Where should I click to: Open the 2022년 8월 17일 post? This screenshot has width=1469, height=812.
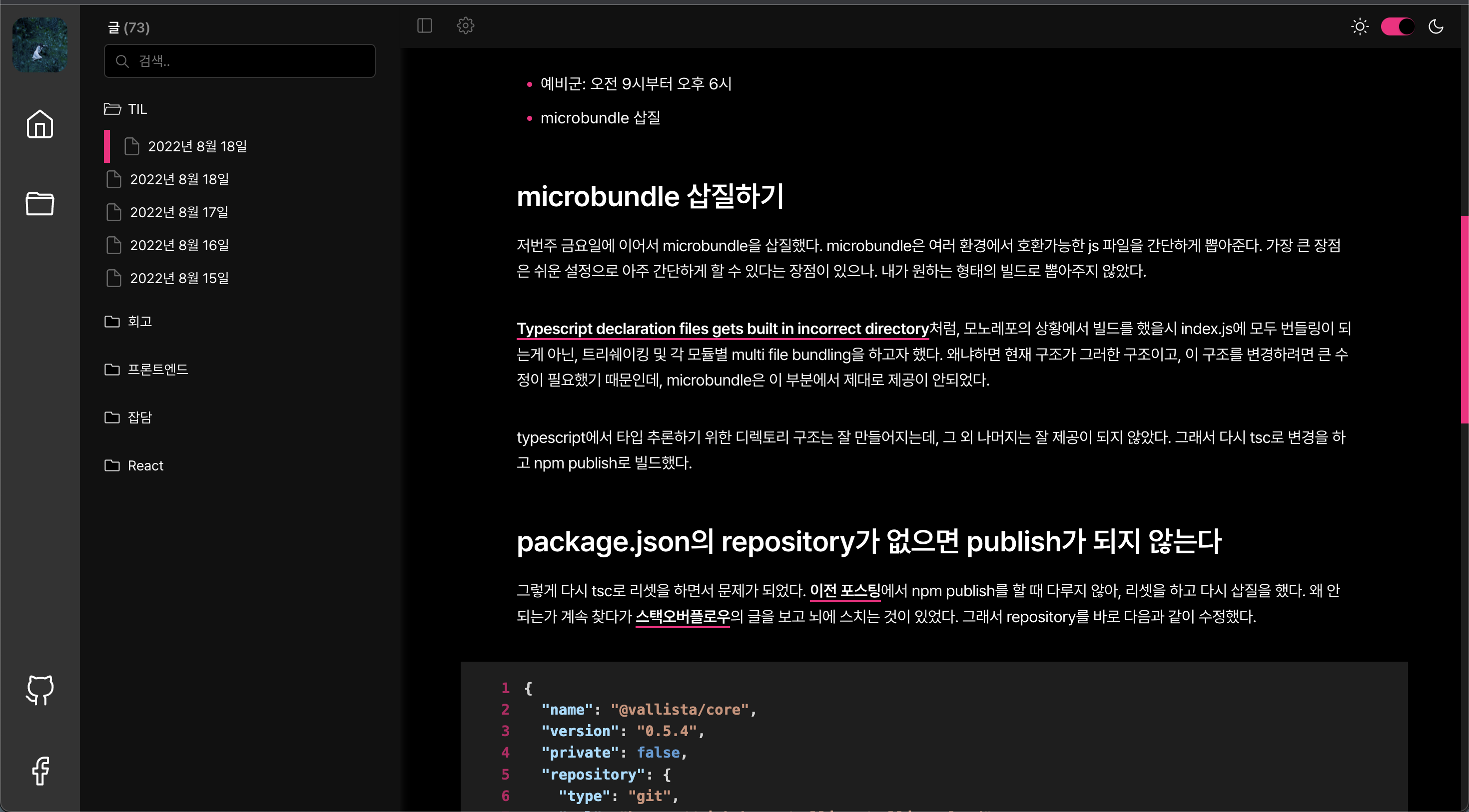click(x=178, y=212)
